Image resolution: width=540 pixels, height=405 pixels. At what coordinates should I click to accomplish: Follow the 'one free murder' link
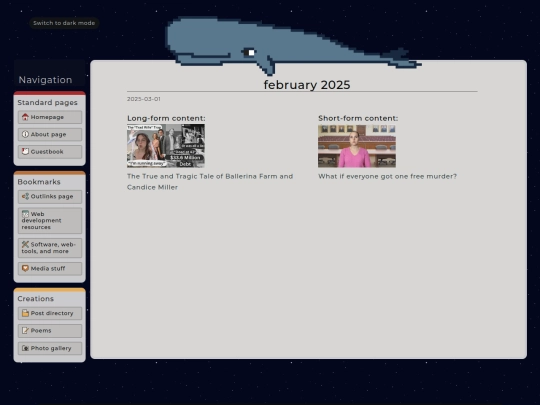tap(387, 176)
